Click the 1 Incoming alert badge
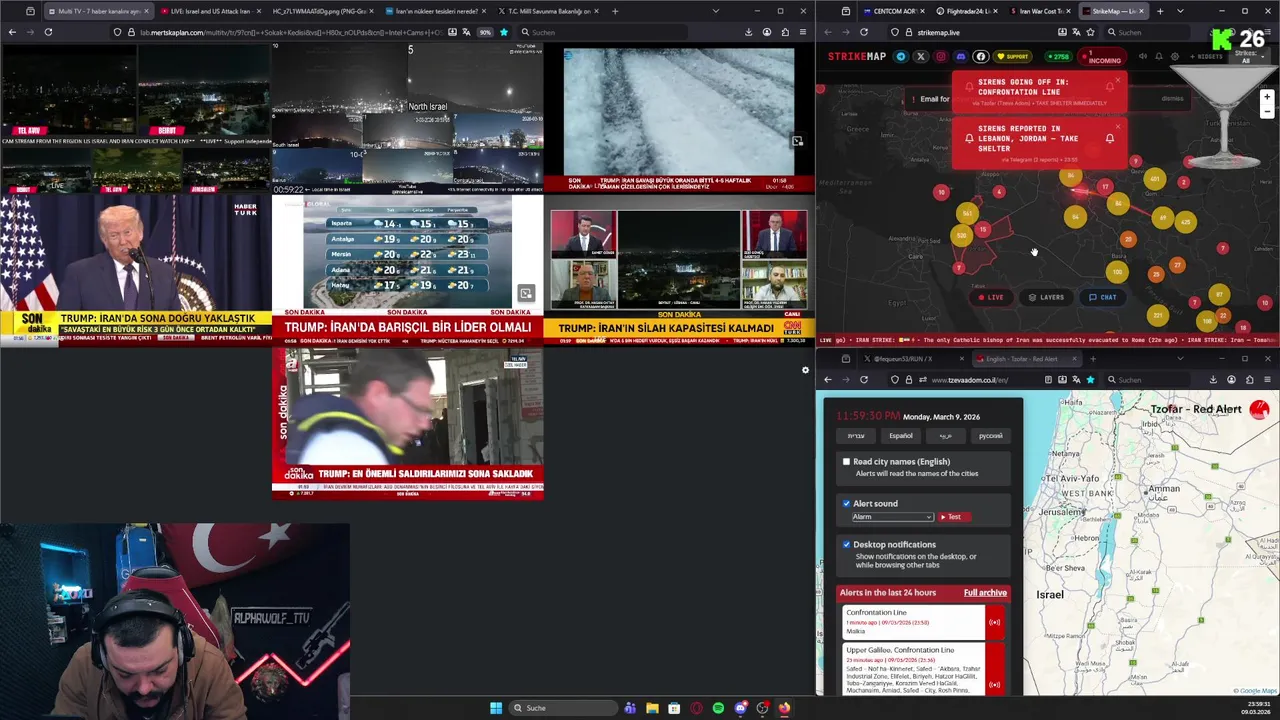This screenshot has height=720, width=1280. click(x=1102, y=56)
